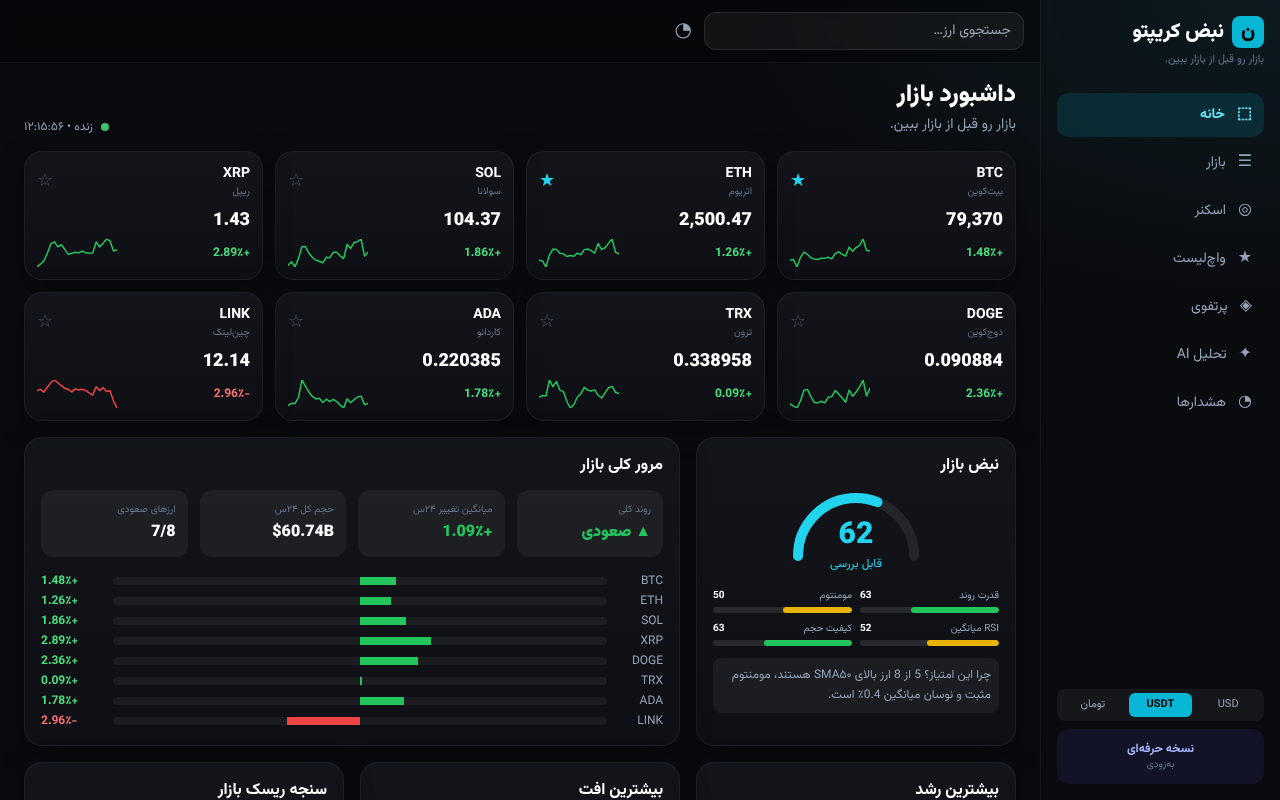Click the مومنتوم progress bar
This screenshot has width=1280, height=800.
782,610
